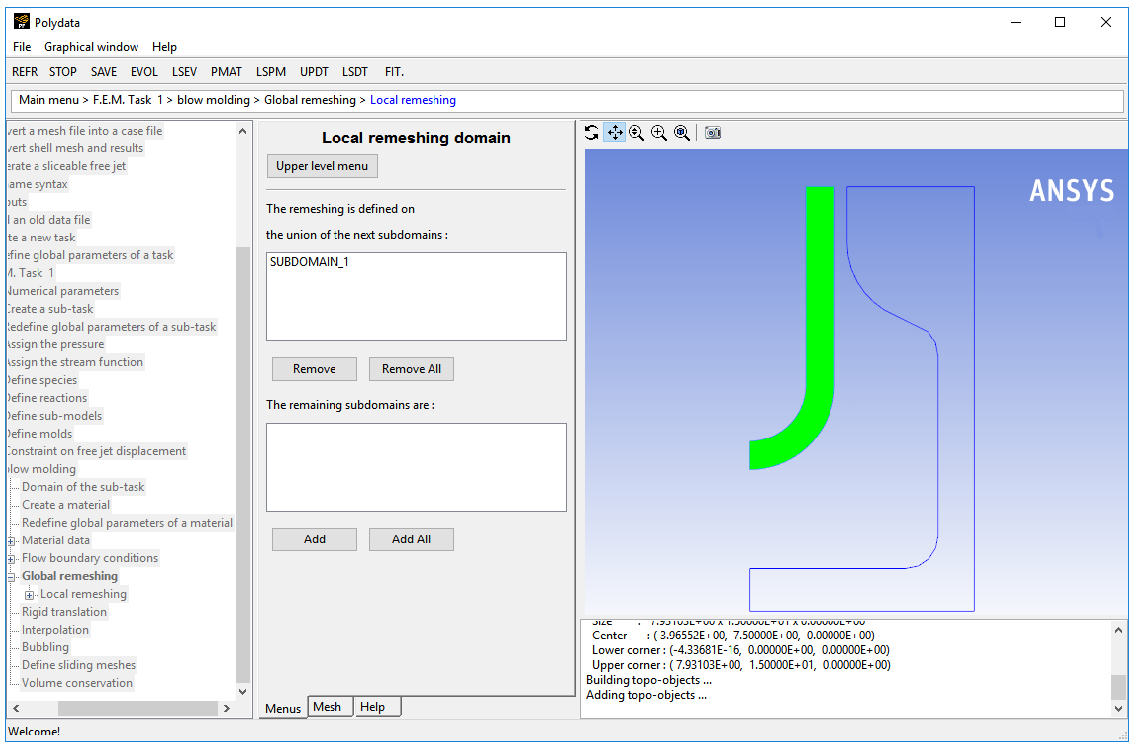Select Assign the stream function tree item
Image resolution: width=1133 pixels, height=749 pixels.
[75, 362]
